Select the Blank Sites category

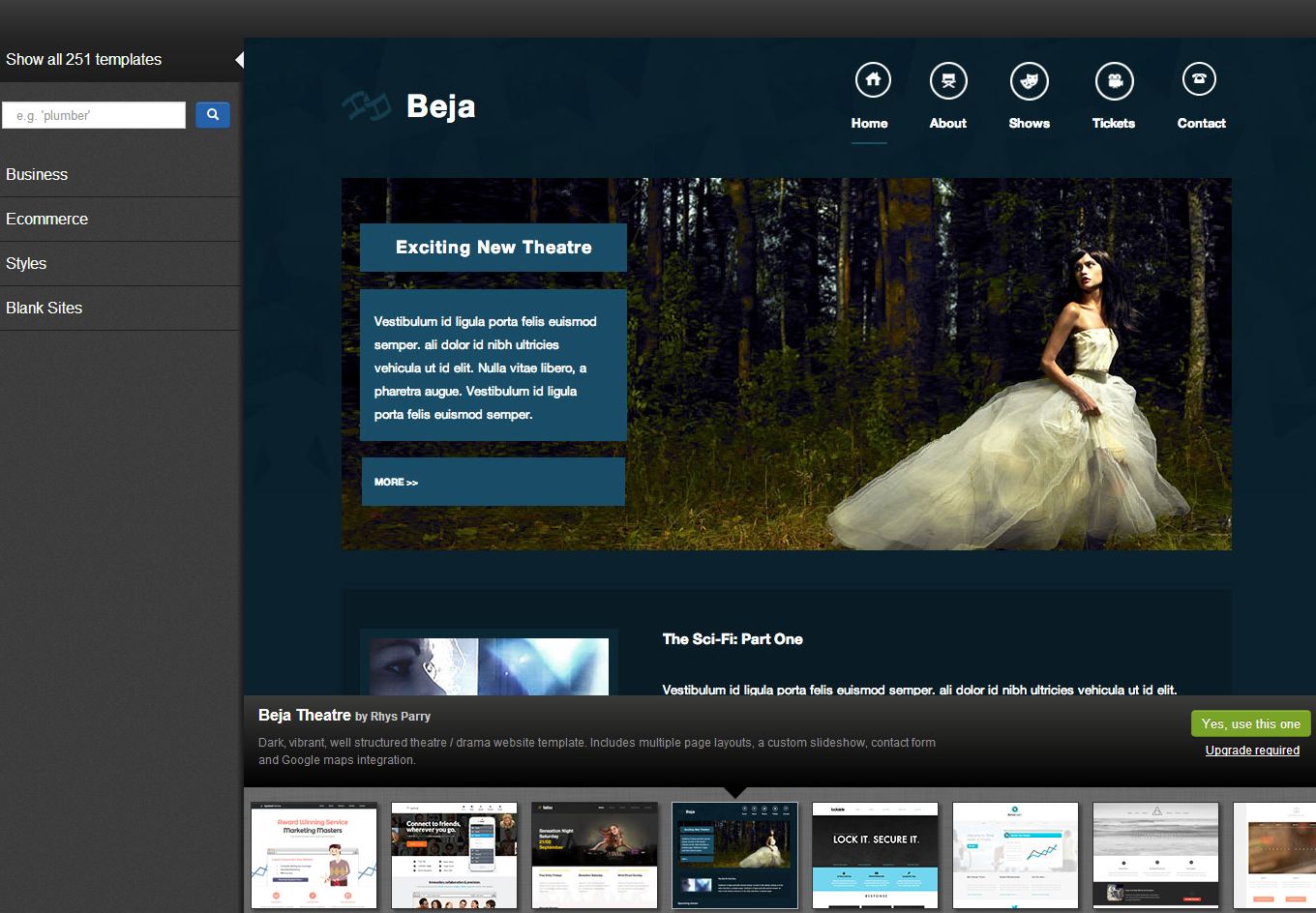(x=44, y=309)
